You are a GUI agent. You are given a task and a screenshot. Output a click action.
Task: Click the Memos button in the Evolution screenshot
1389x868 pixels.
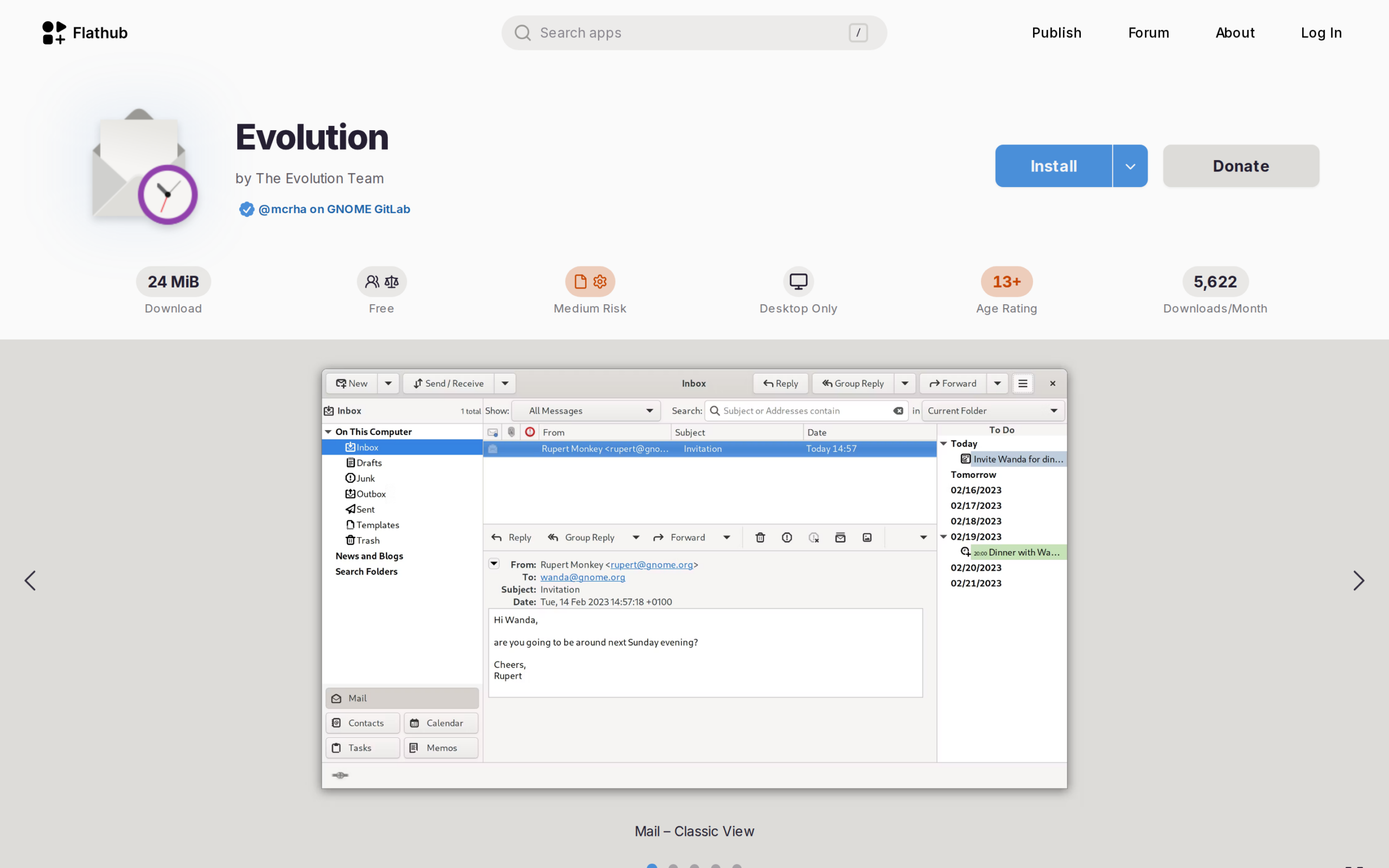click(x=441, y=748)
